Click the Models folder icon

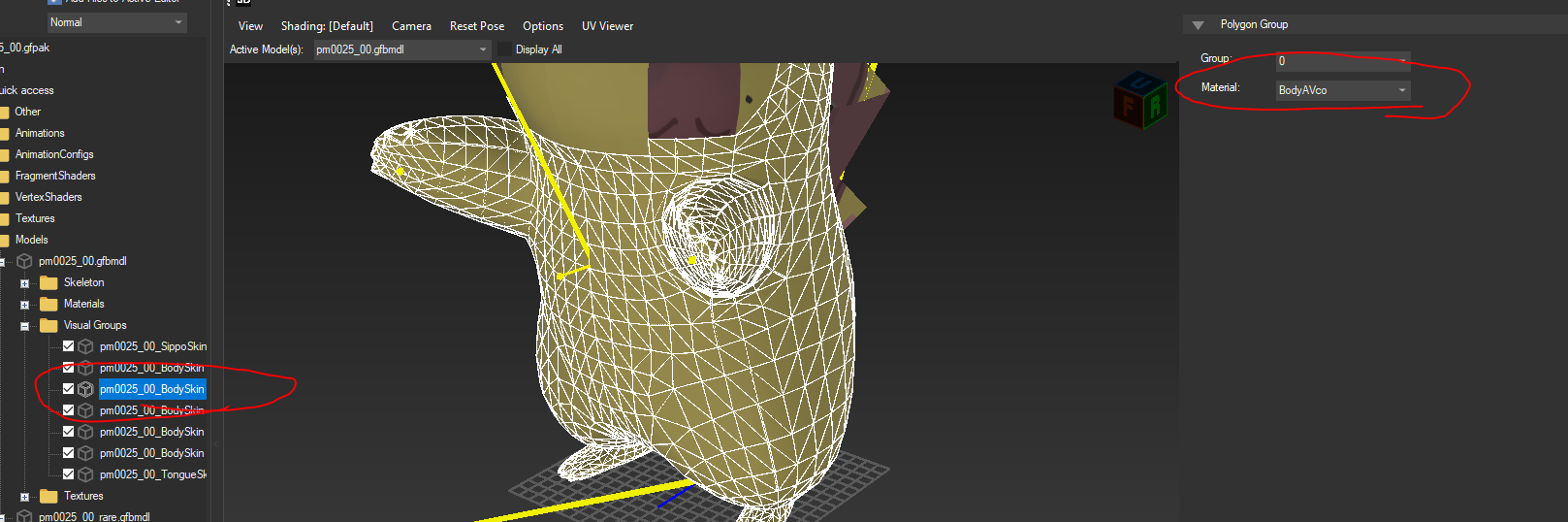pyautogui.click(x=4, y=240)
